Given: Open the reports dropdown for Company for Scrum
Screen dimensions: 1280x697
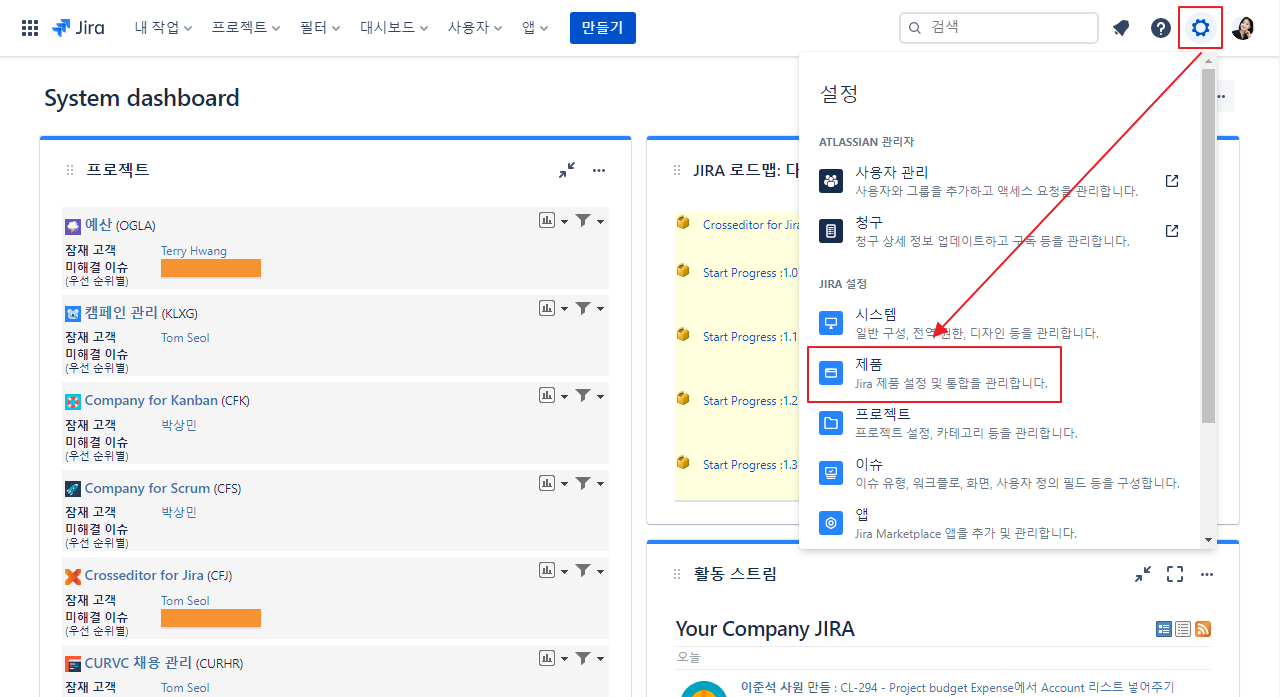Looking at the screenshot, I should click(x=553, y=484).
